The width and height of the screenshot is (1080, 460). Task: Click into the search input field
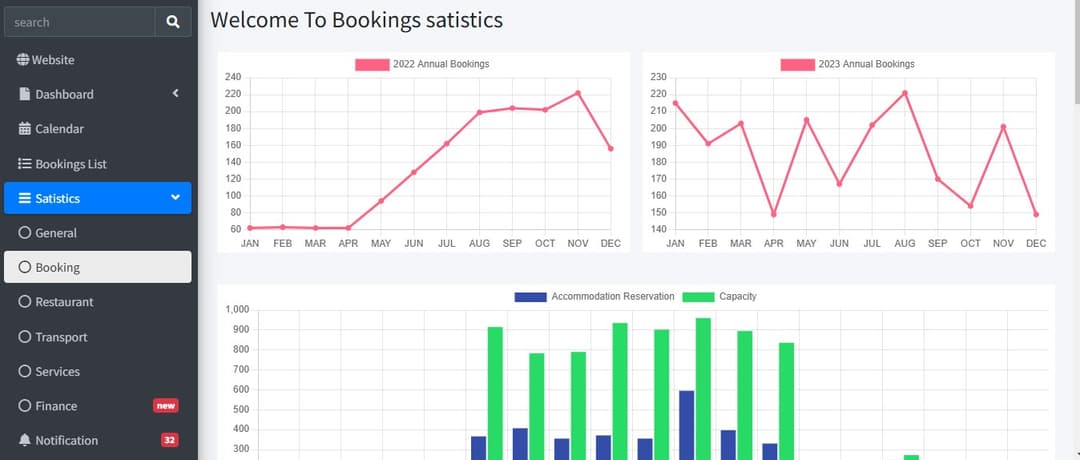pos(80,22)
